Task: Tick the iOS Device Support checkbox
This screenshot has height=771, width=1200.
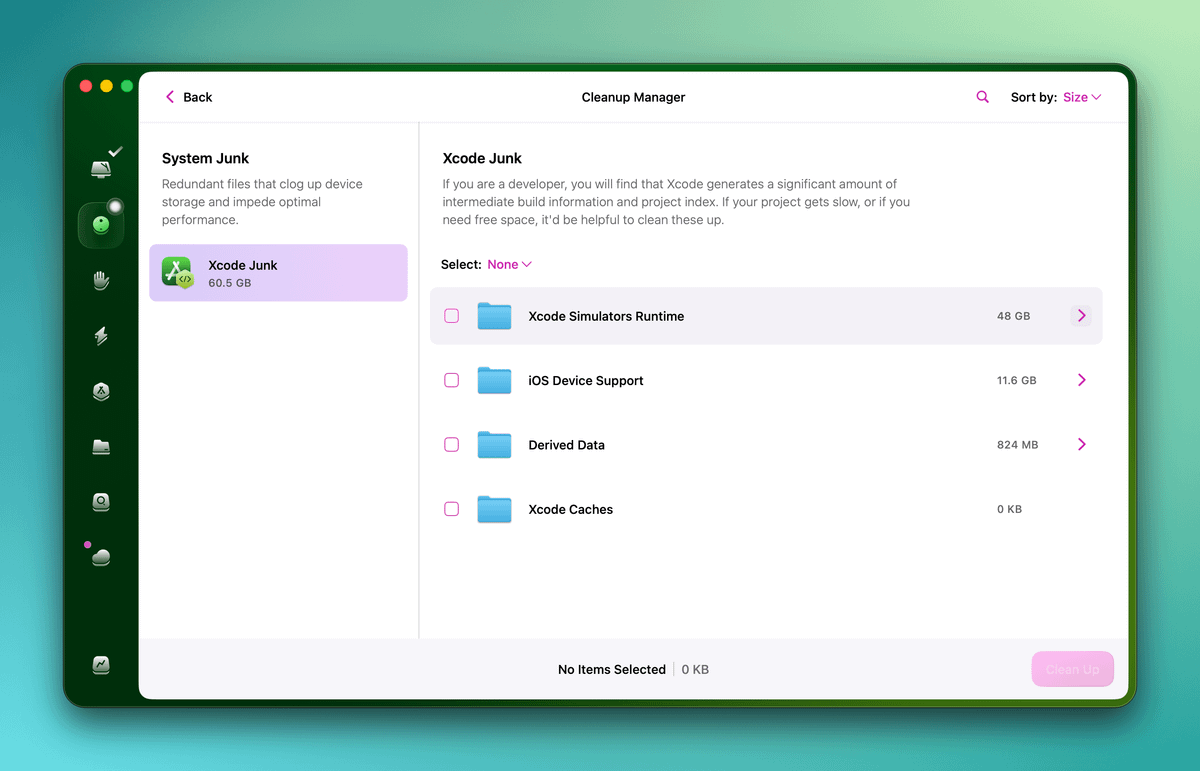Action: (452, 381)
